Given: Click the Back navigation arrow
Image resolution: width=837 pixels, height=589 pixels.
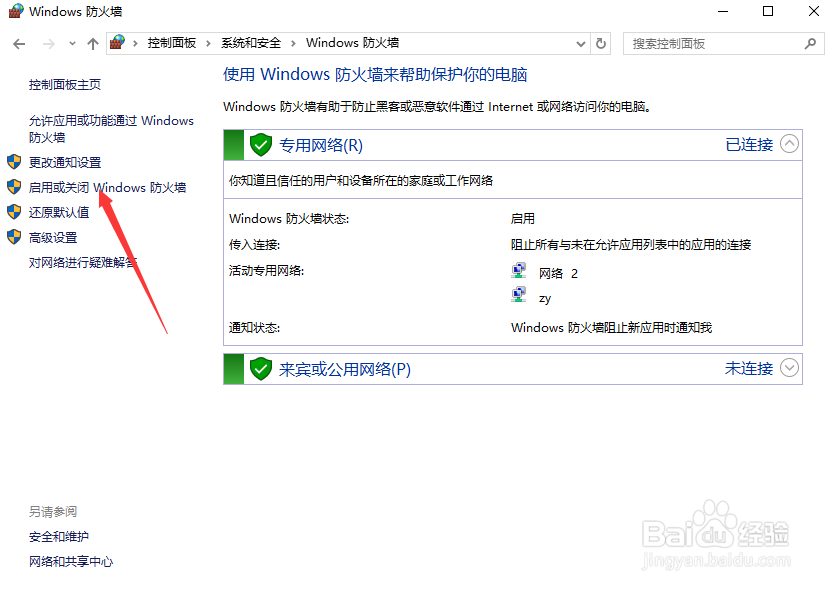Looking at the screenshot, I should (x=19, y=44).
